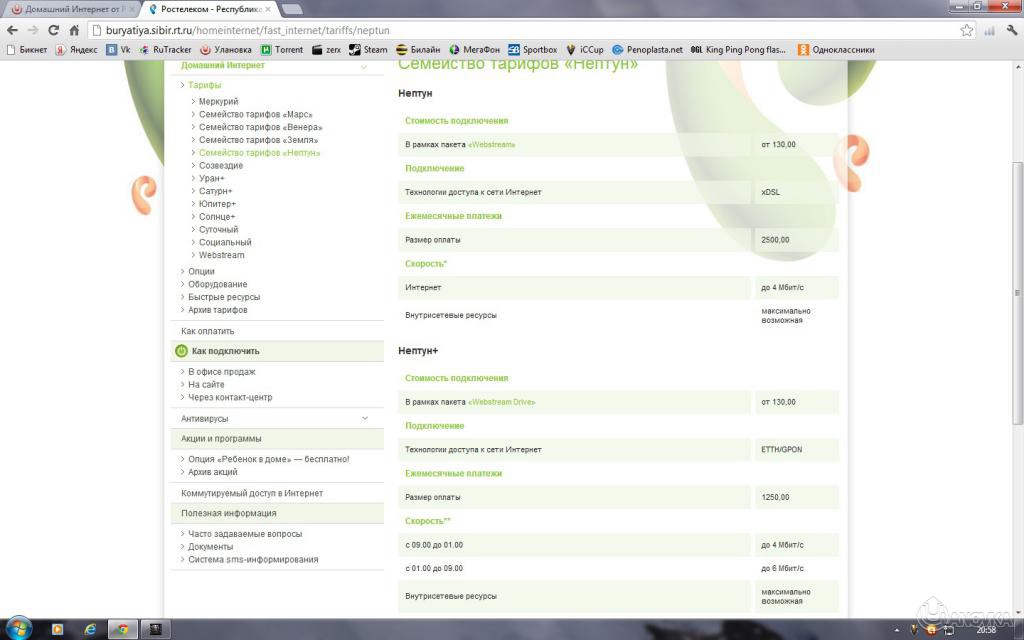Screen dimensions: 1024x640
Task: Open a new browser tab
Action: pos(291,10)
